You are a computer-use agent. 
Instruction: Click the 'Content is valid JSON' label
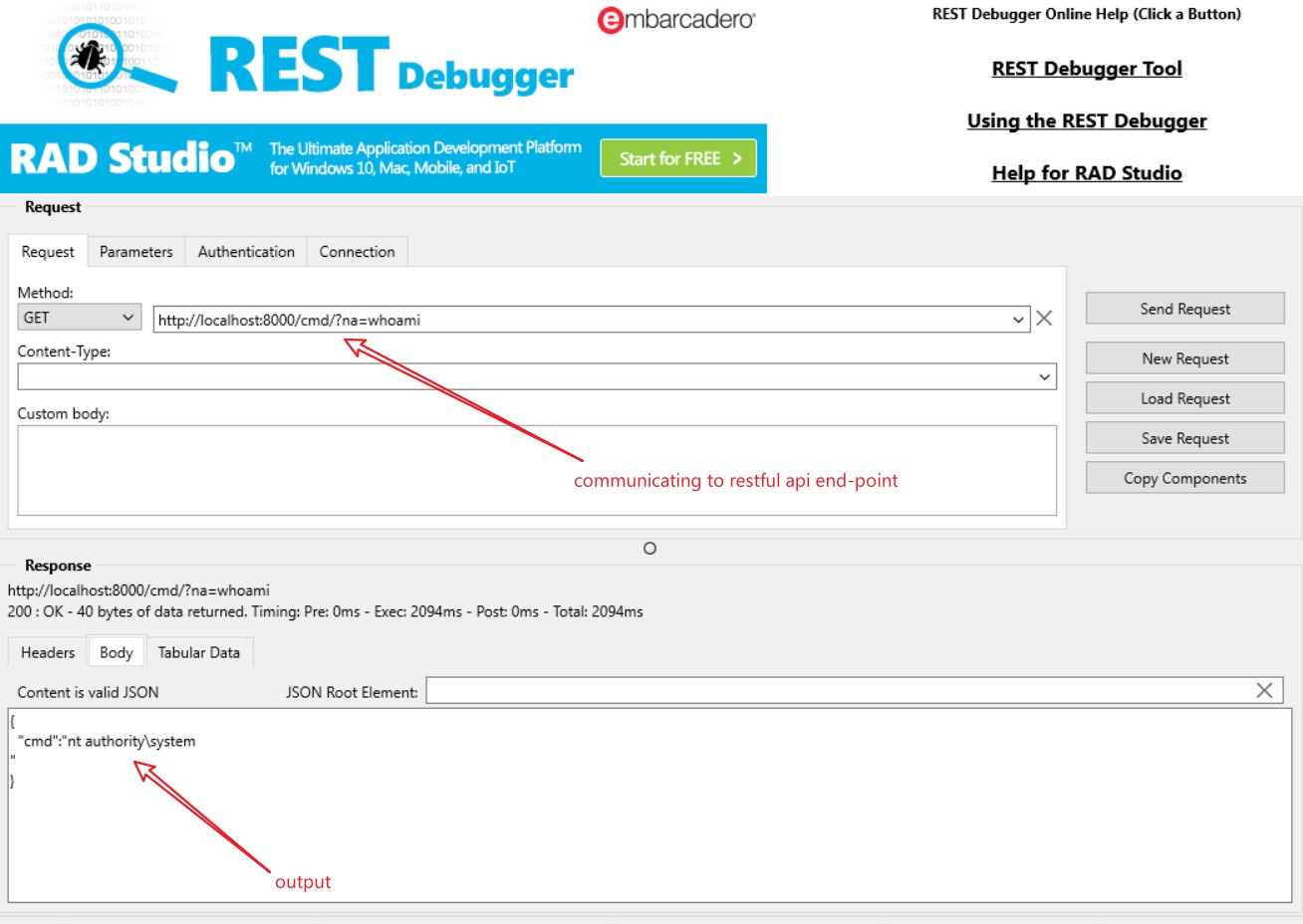click(x=88, y=692)
